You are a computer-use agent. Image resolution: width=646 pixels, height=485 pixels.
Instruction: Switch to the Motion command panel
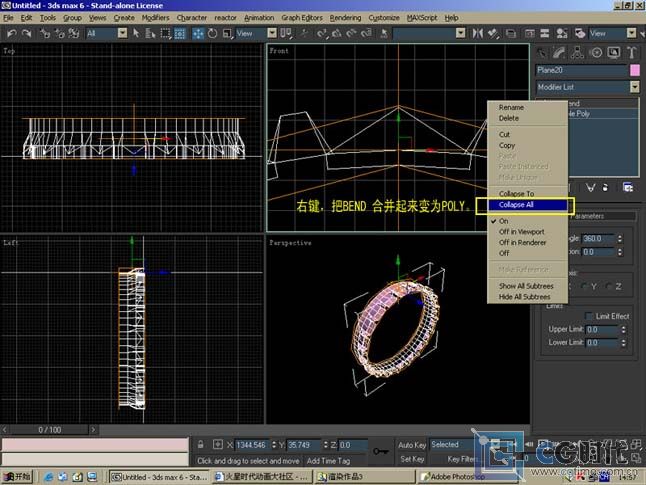596,52
